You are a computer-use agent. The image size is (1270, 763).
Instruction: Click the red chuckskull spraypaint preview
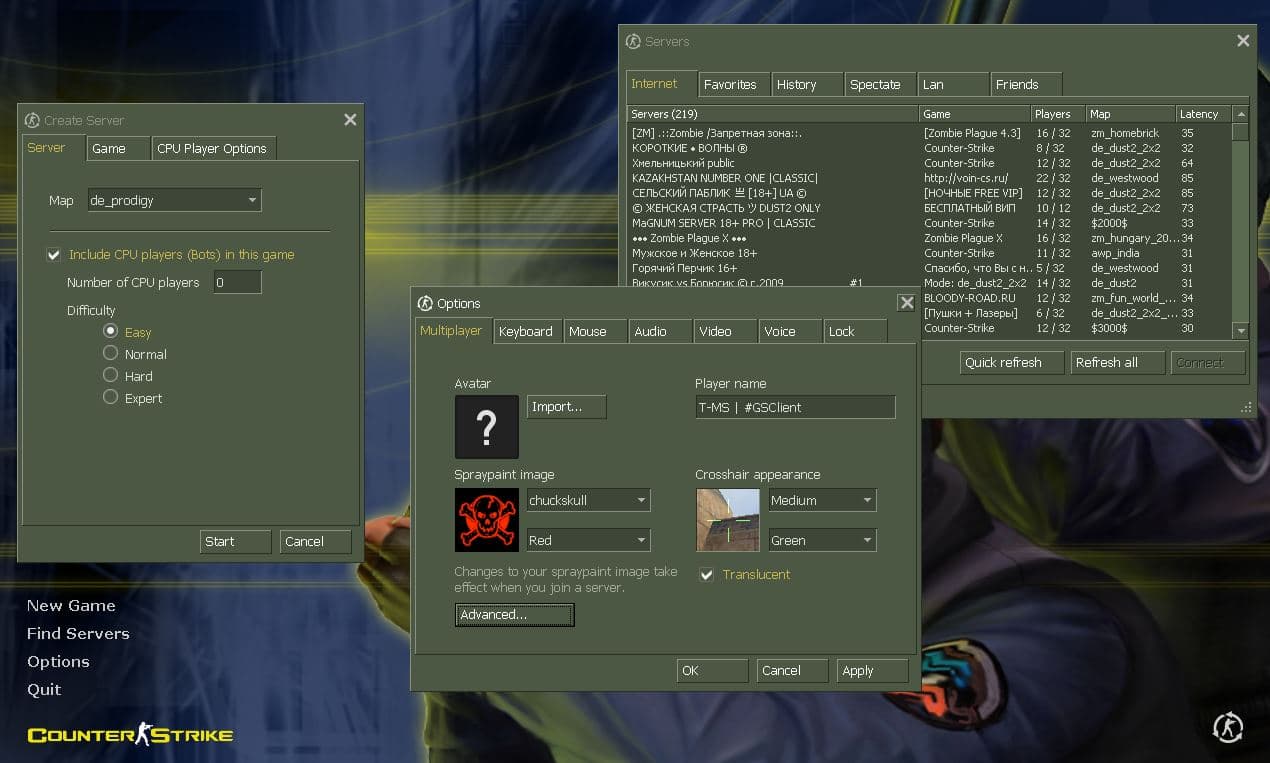pos(487,520)
